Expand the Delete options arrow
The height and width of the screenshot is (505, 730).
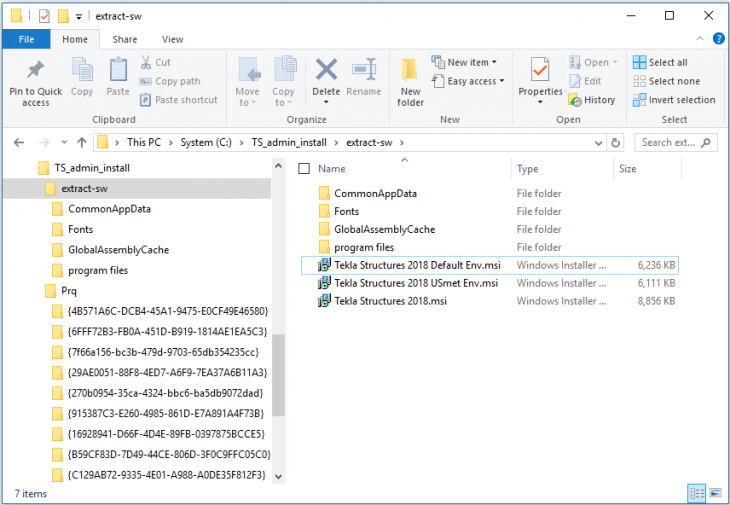coord(326,102)
